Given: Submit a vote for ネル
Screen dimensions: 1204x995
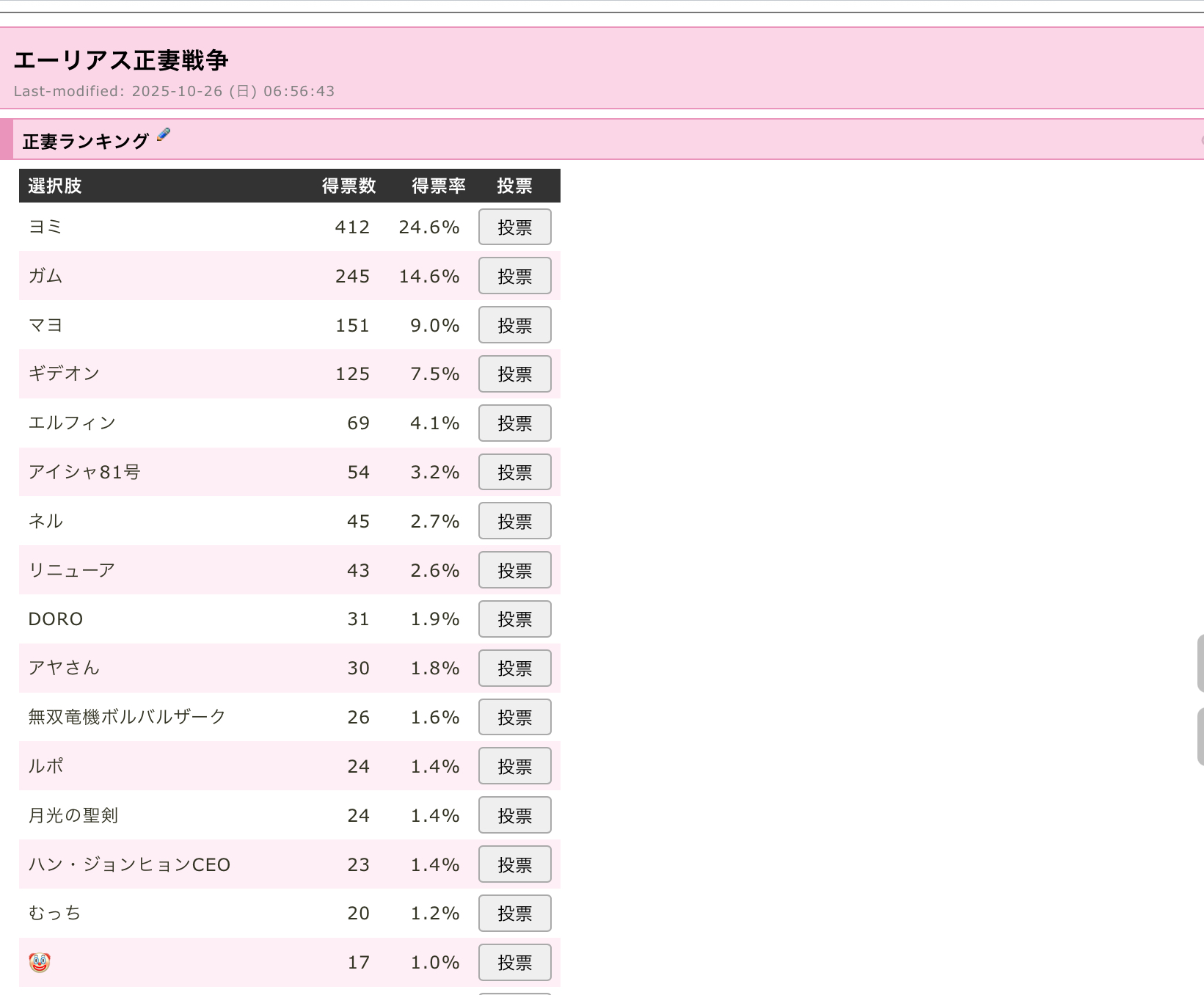Looking at the screenshot, I should point(514,521).
